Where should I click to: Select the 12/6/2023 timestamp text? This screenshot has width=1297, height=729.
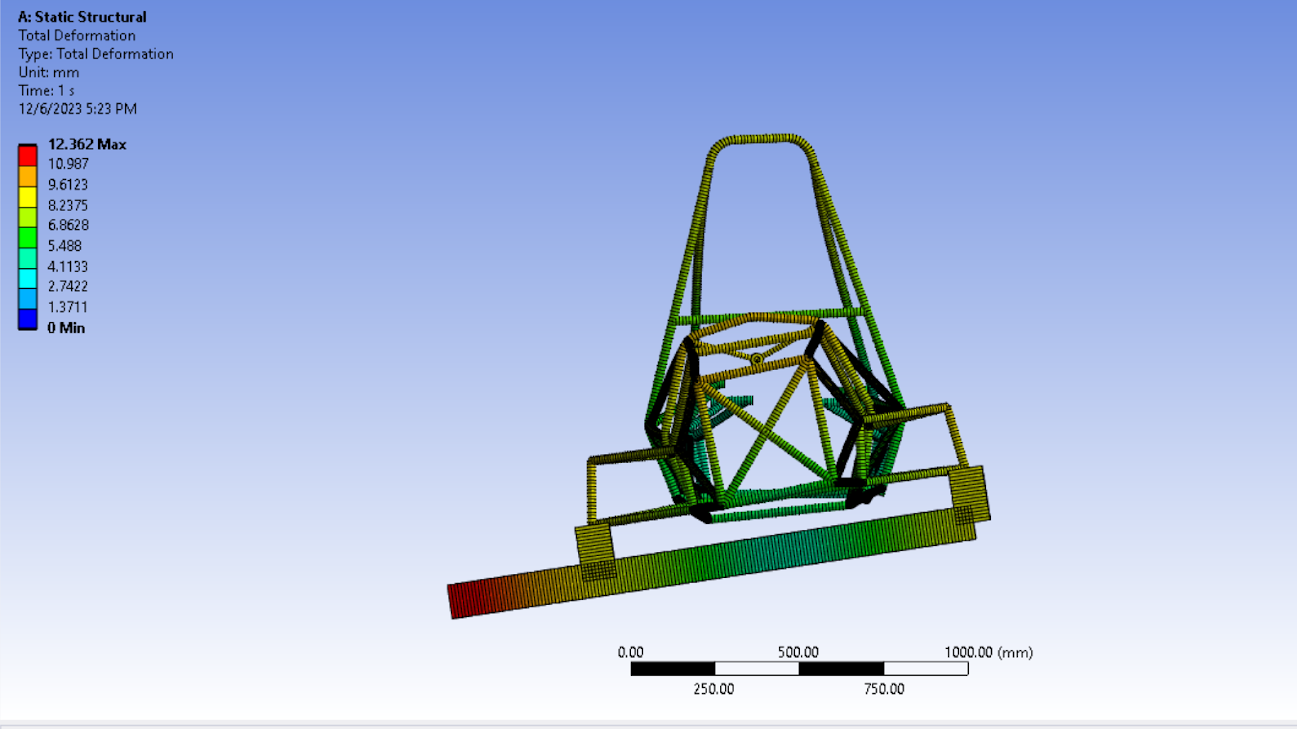tap(77, 108)
